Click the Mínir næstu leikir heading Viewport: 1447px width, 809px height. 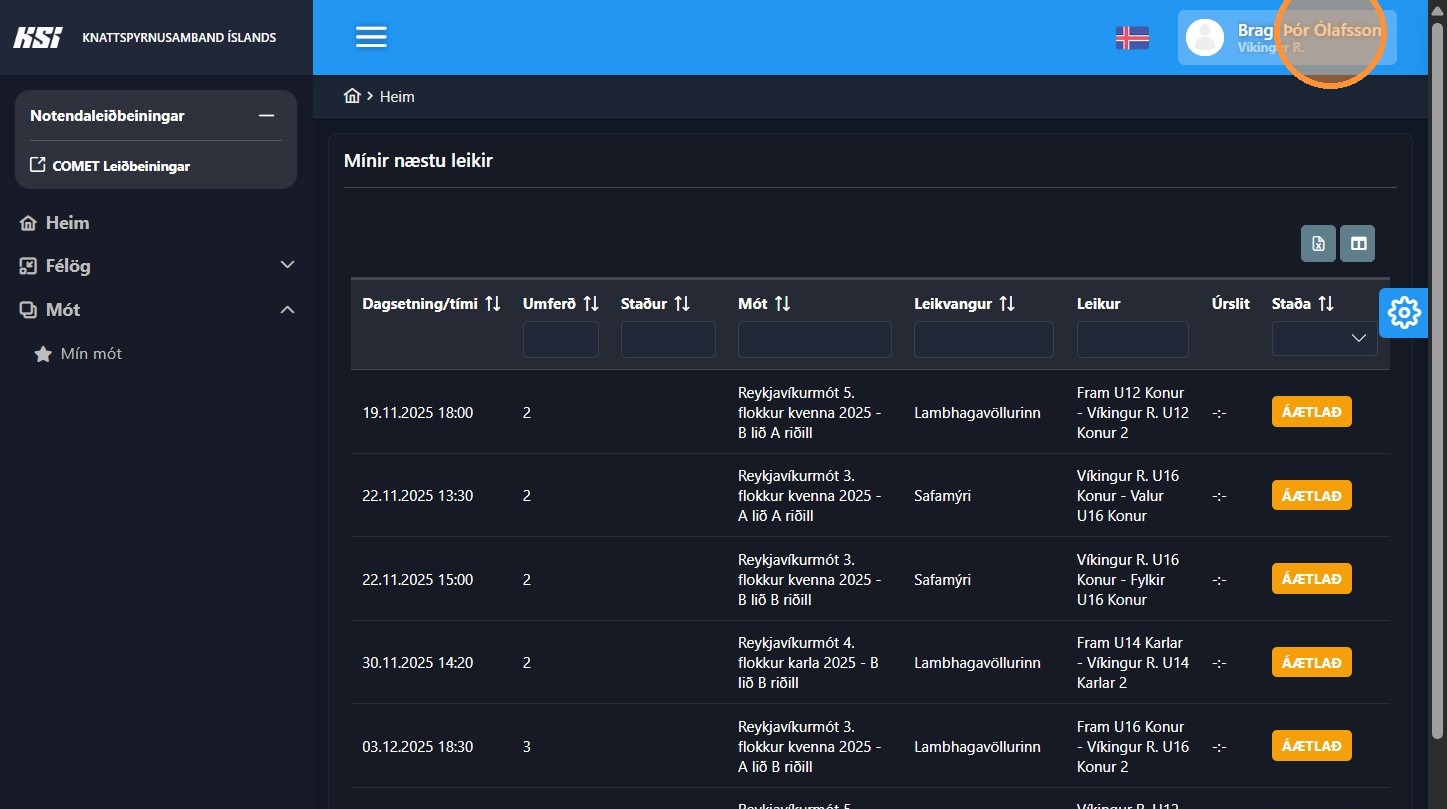418,160
